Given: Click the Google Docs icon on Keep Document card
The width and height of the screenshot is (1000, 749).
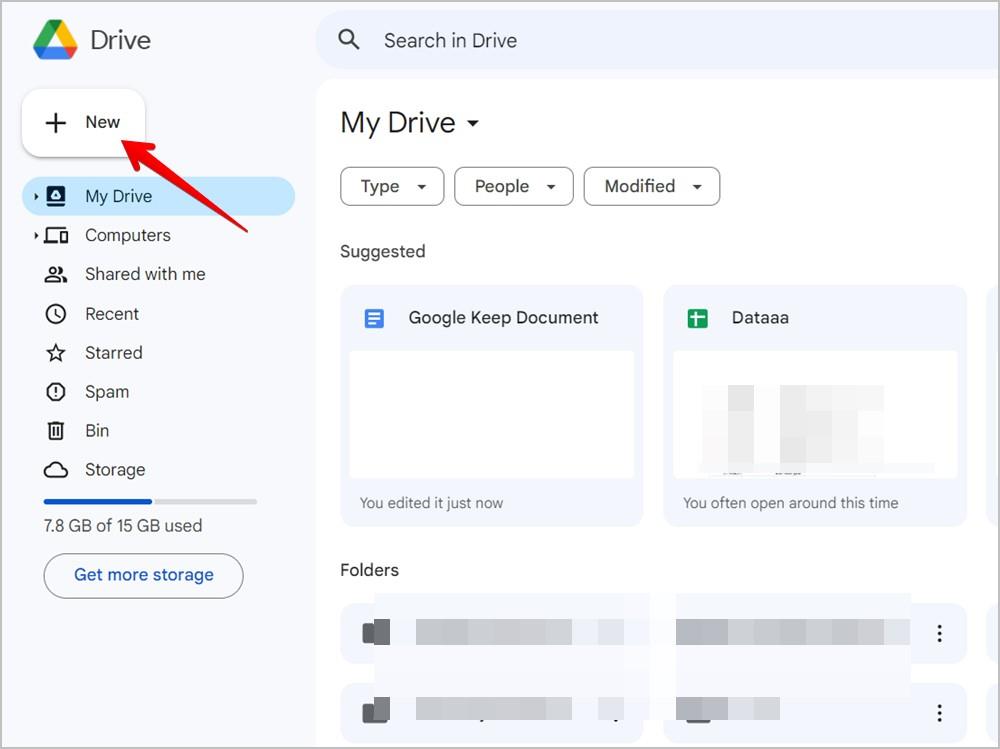Looking at the screenshot, I should [374, 318].
